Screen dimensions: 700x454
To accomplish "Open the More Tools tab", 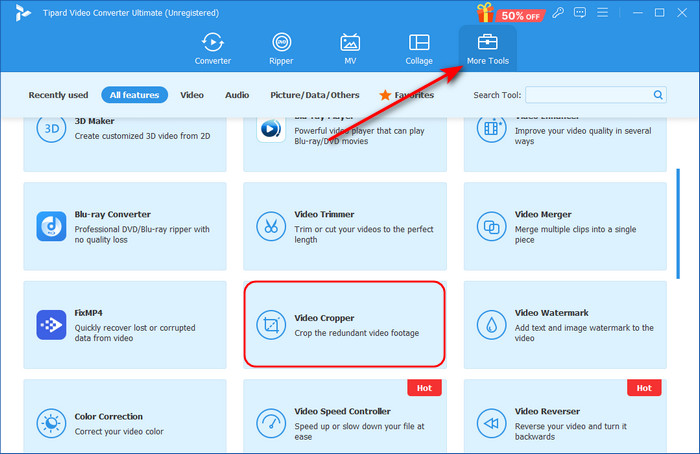I will pyautogui.click(x=488, y=49).
